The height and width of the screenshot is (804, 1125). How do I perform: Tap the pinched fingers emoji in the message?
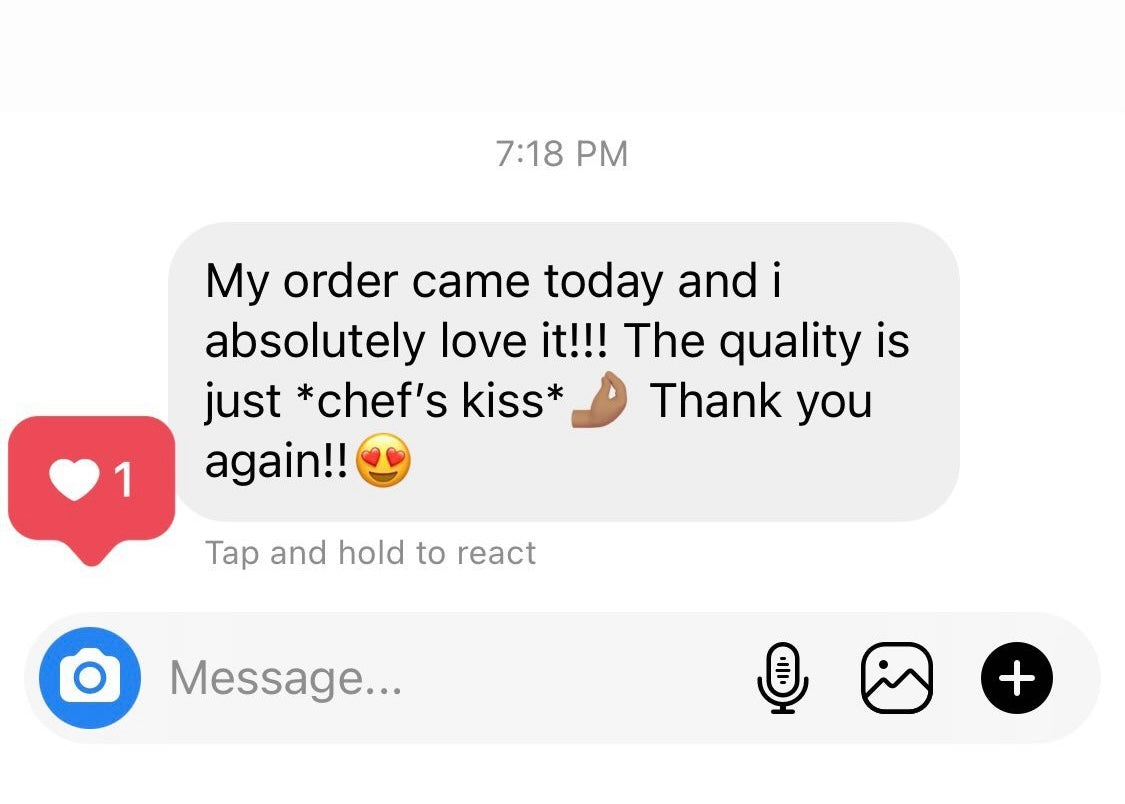[x=599, y=400]
